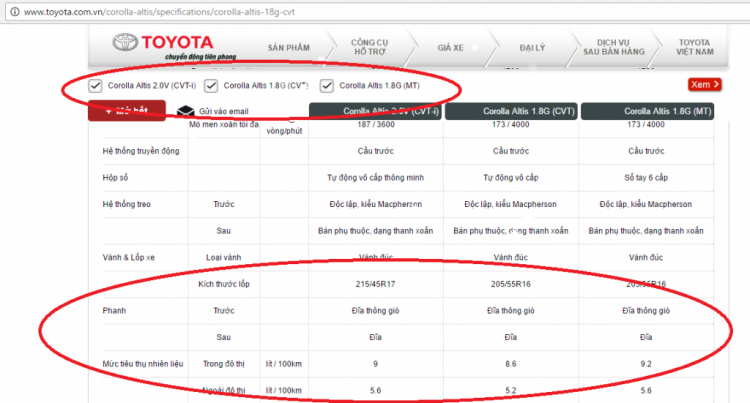Click the Kích thước lốp label
Screen dimensions: 750x403
[224, 284]
